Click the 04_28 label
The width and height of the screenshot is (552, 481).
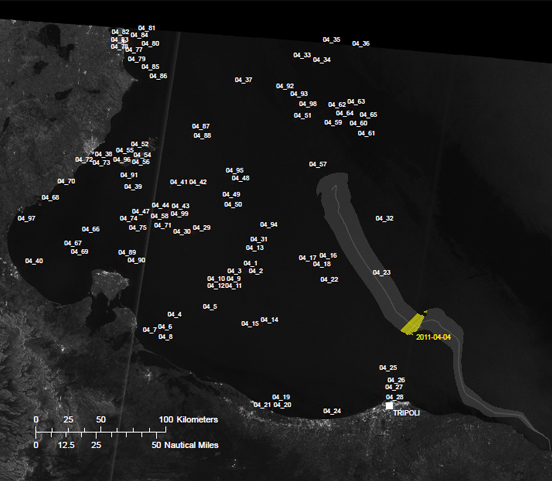(395, 397)
